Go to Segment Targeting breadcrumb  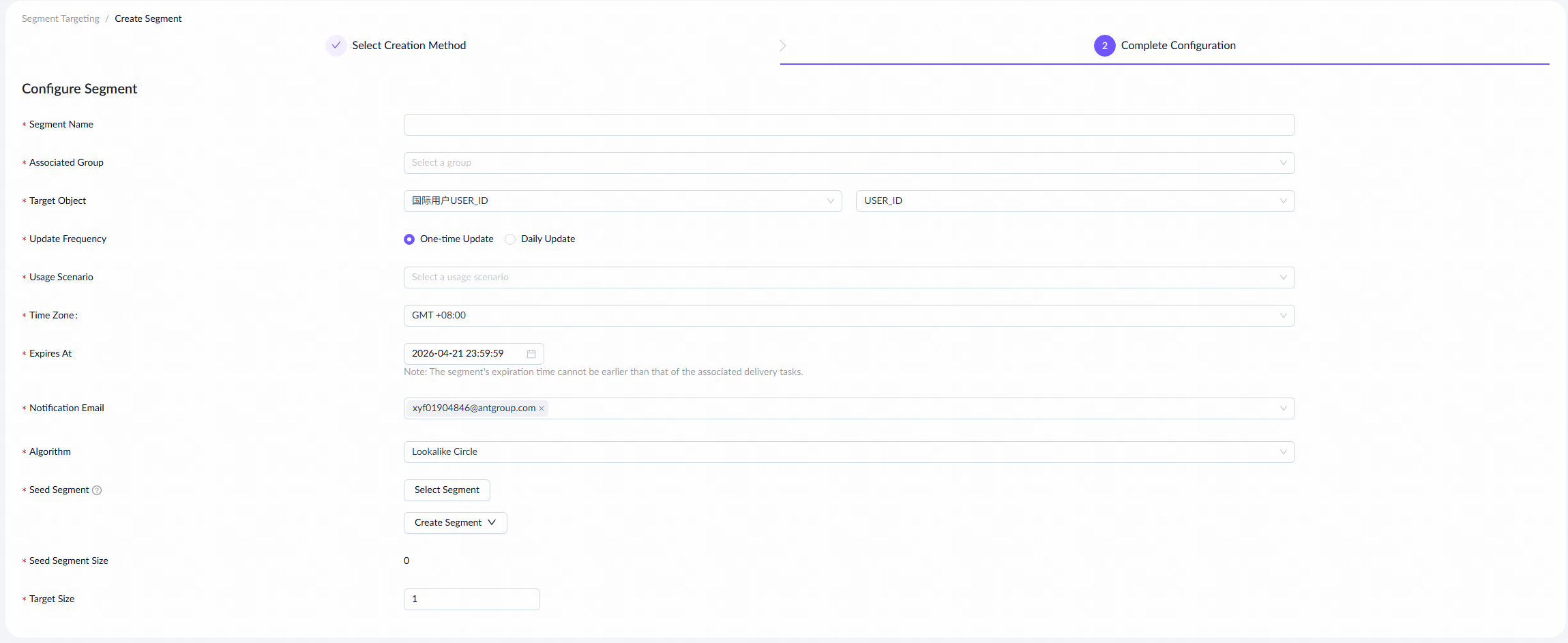pos(61,19)
